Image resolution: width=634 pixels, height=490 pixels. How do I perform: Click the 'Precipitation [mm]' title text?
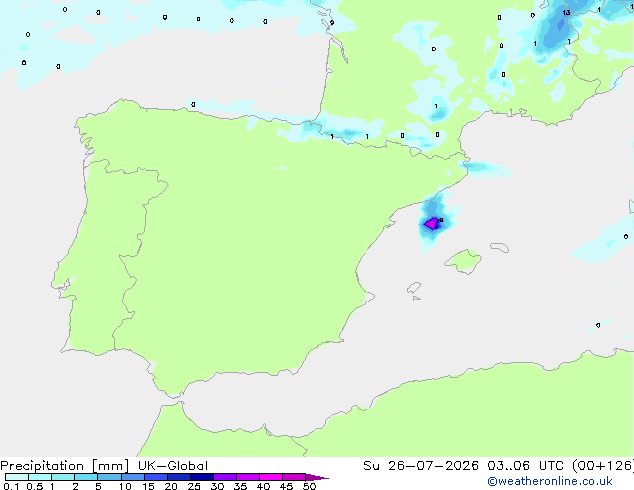pos(64,466)
